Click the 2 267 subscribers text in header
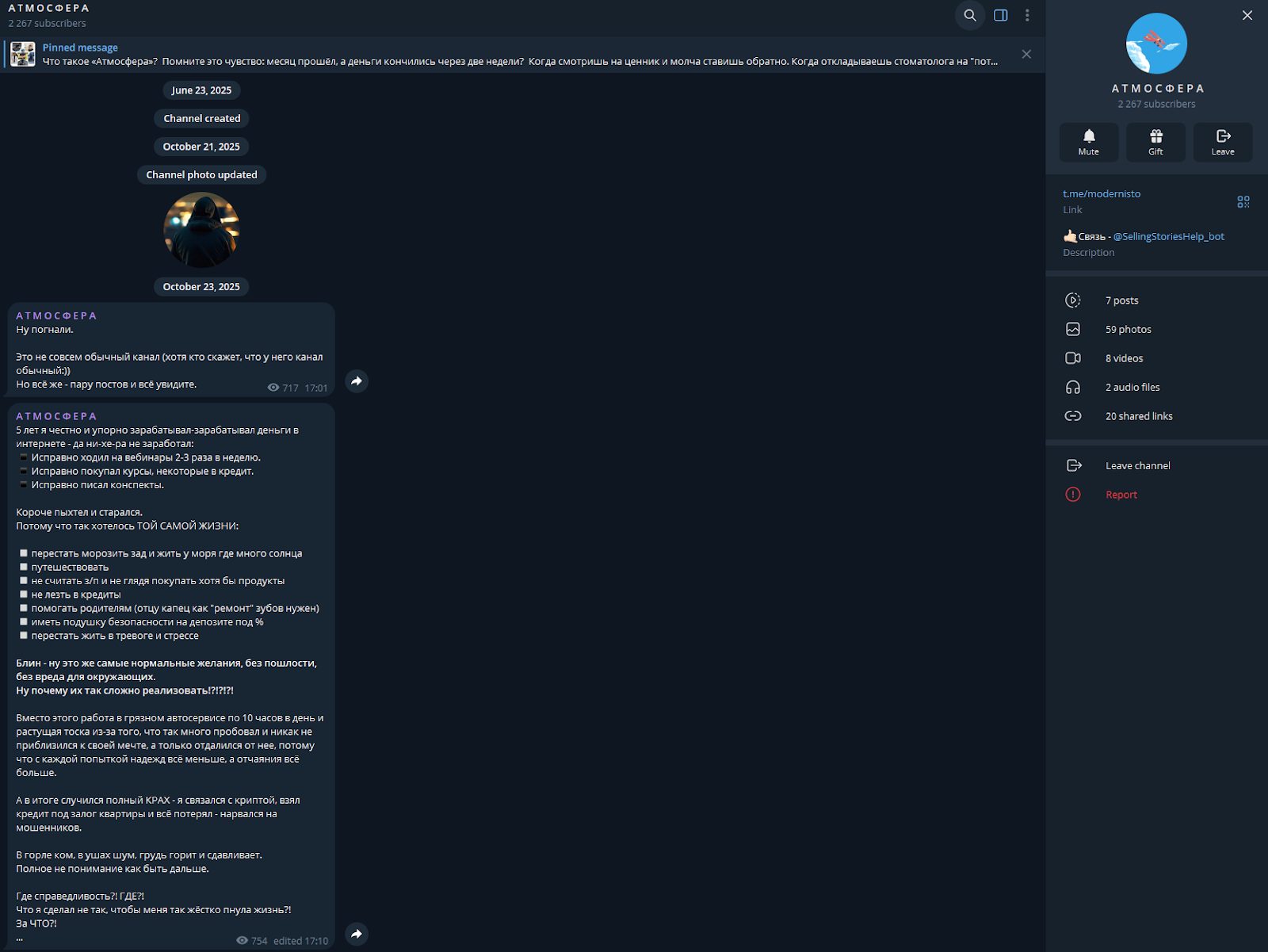 click(47, 24)
